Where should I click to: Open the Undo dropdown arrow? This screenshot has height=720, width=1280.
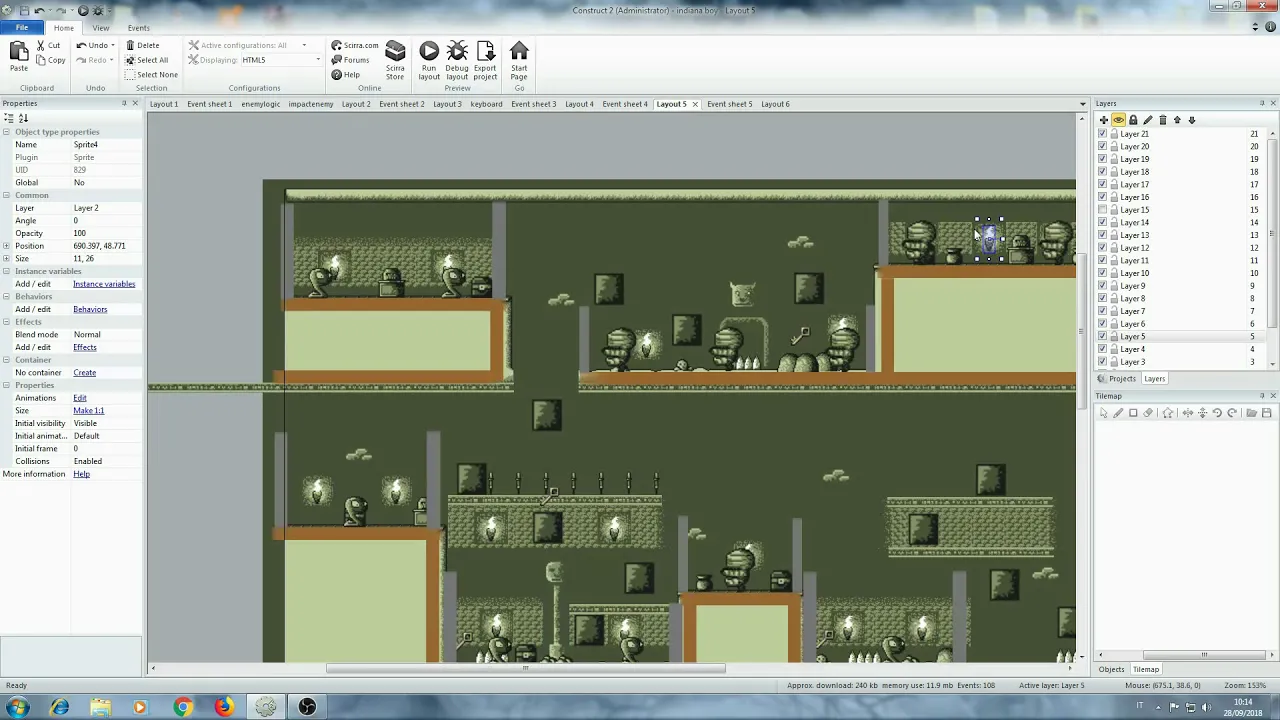[113, 46]
